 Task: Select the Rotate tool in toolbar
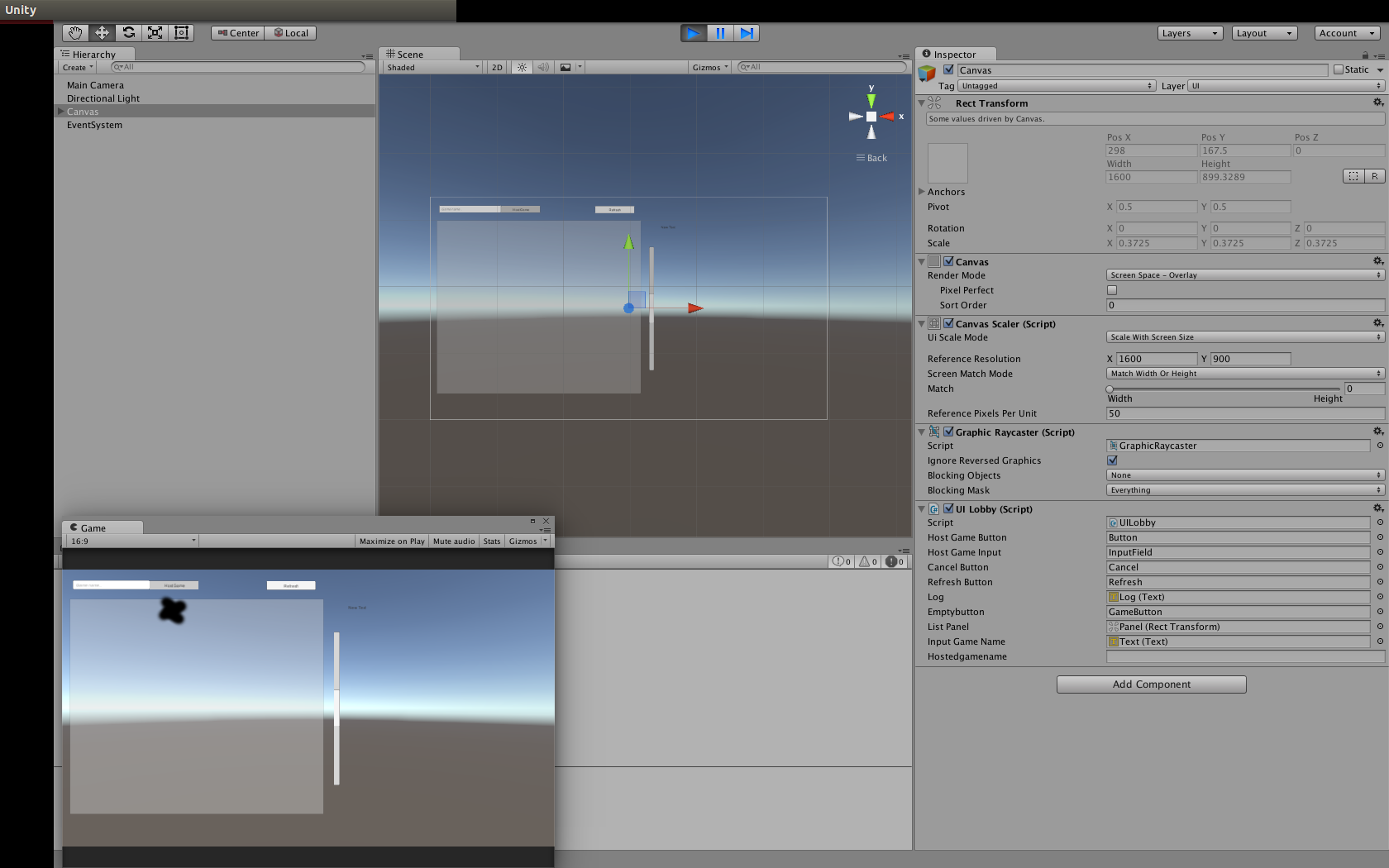click(128, 33)
